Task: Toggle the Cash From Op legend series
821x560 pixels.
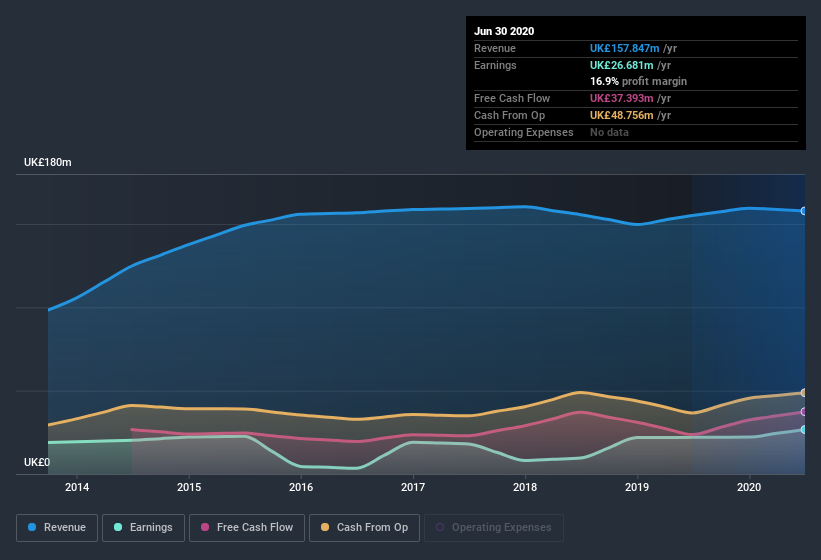Action: point(364,528)
